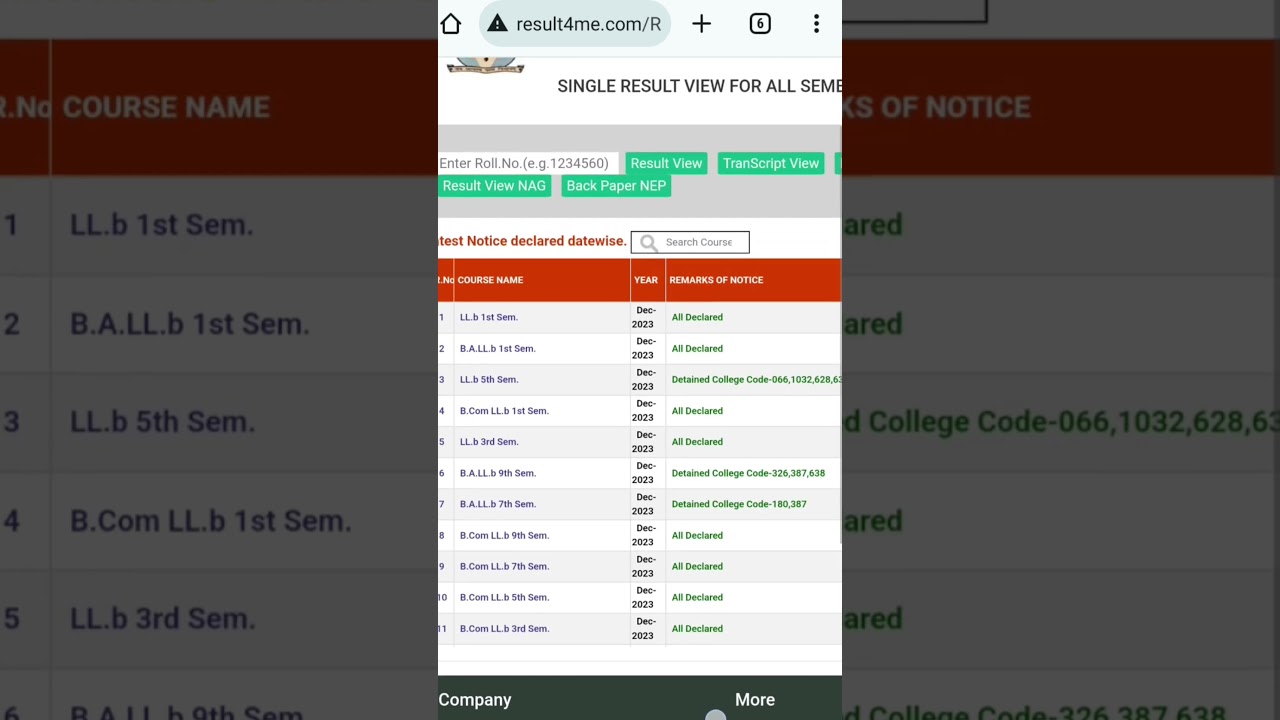Click the magnifier icon in Search Course
Viewport: 1280px width, 720px height.
tap(648, 242)
